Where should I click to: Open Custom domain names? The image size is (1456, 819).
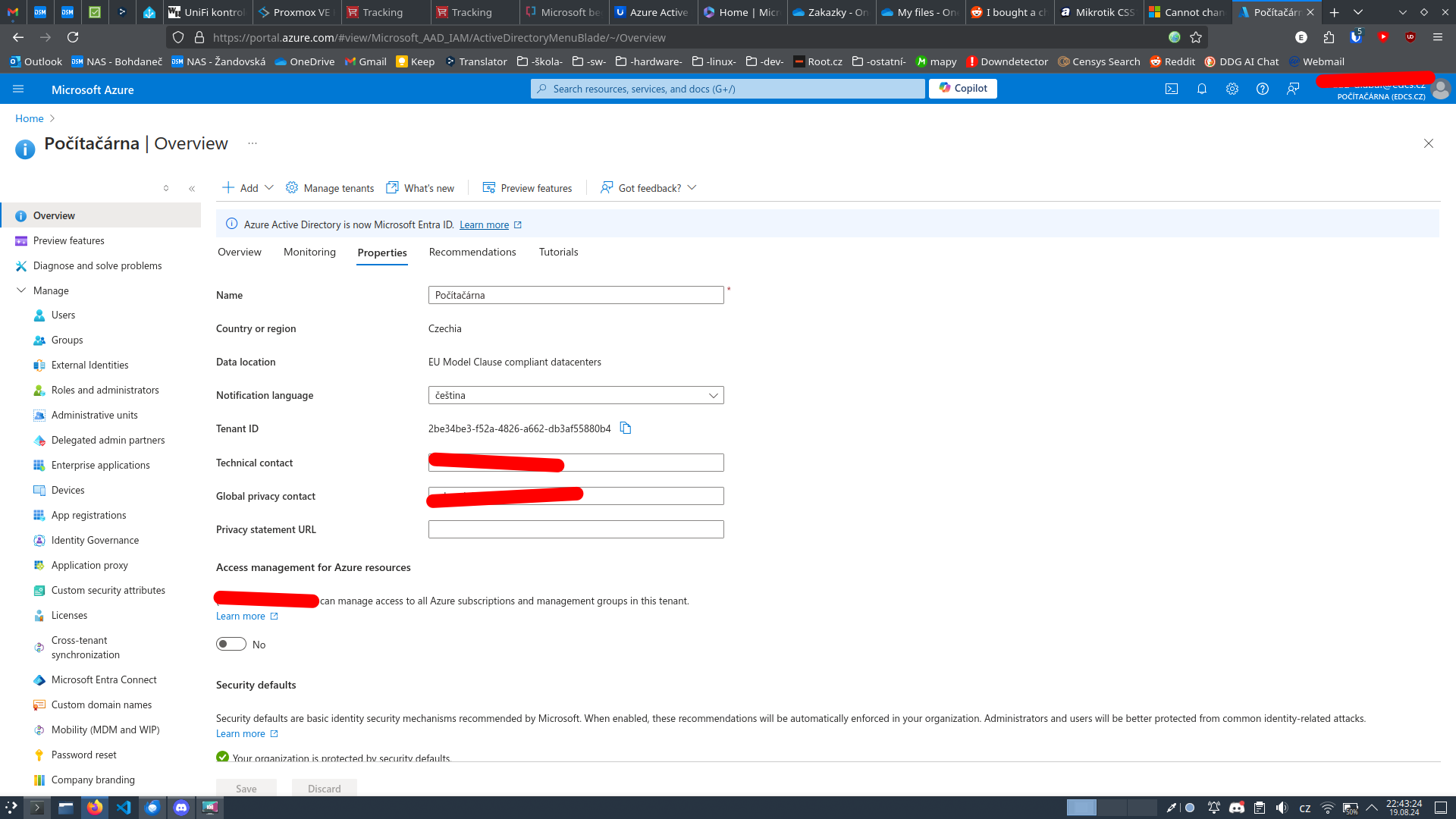(101, 705)
